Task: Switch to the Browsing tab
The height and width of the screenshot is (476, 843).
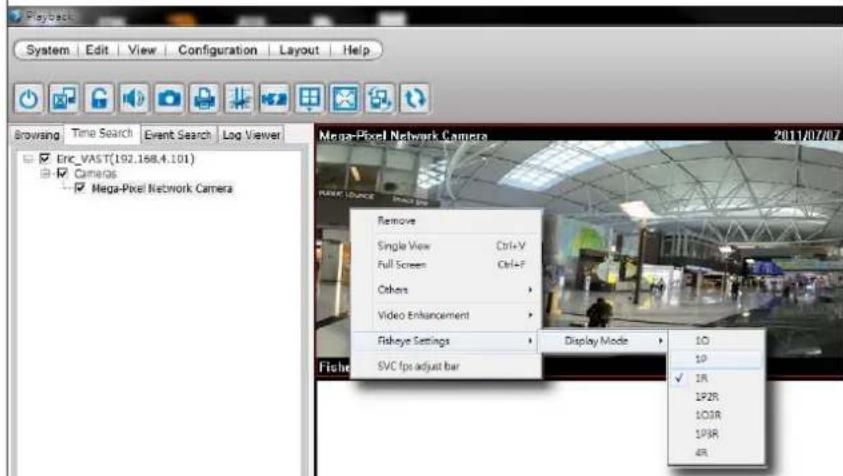Action: point(37,134)
